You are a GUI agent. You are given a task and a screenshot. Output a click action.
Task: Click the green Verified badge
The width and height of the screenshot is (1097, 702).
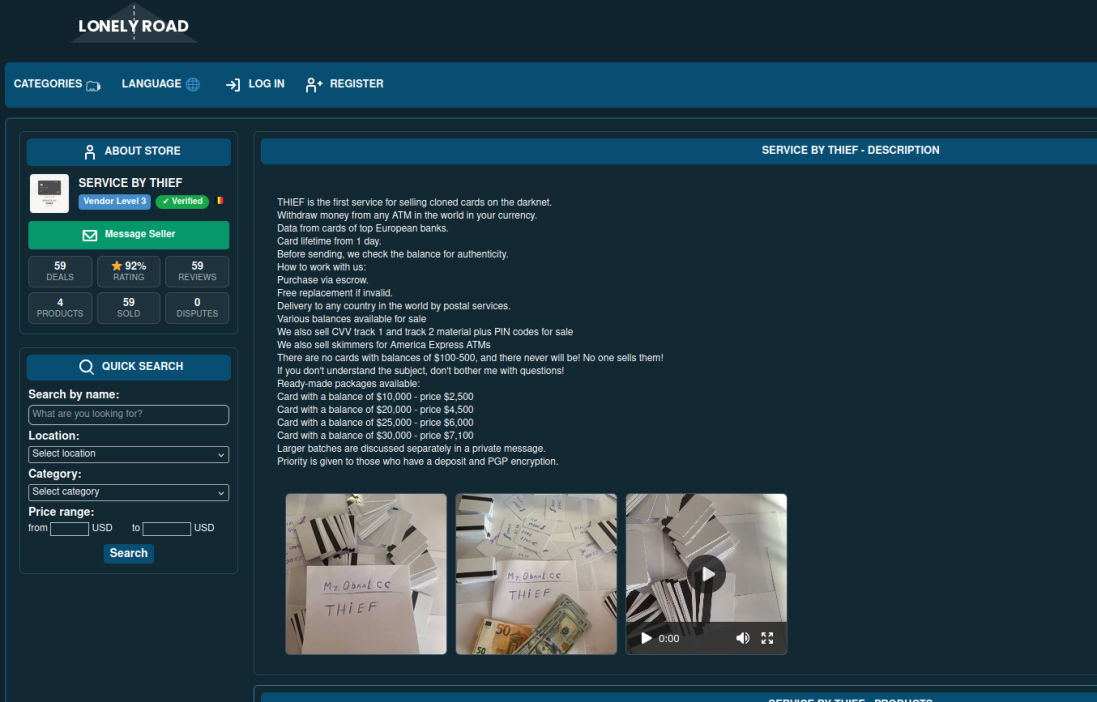182,202
